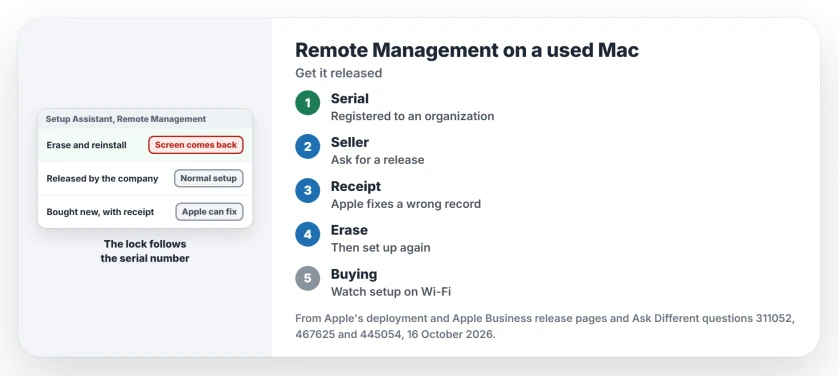
Task: Click the step 3 circle beside Receipt
Action: 308,190
